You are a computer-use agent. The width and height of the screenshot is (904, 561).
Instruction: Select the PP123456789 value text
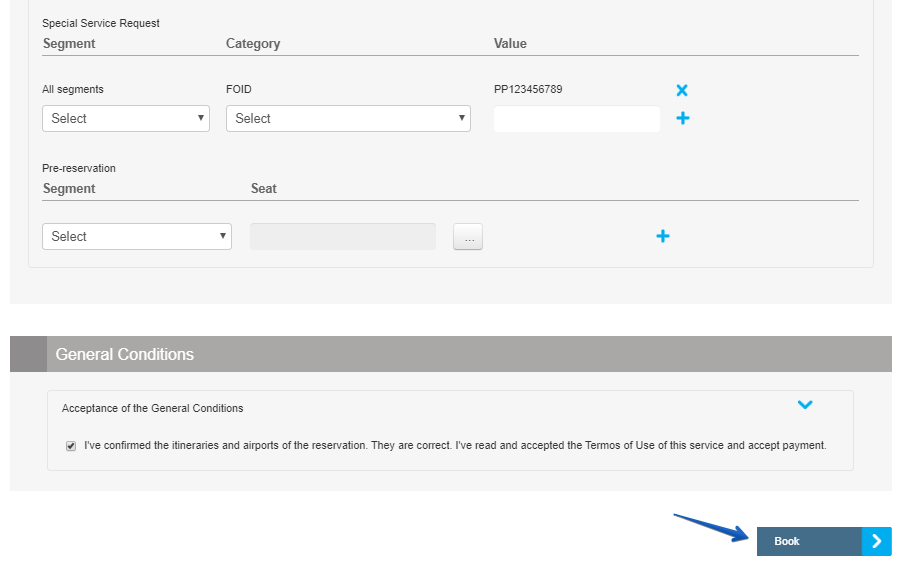(528, 89)
